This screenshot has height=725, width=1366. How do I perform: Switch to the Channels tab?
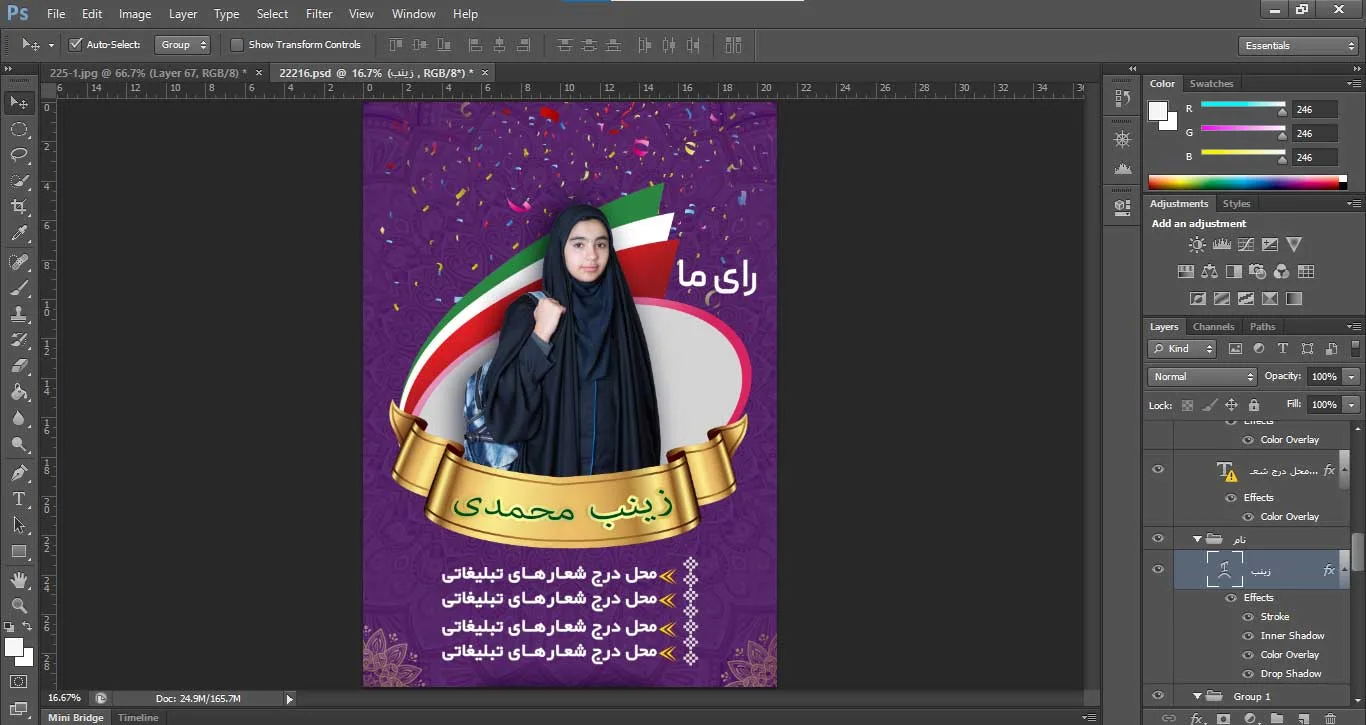[x=1213, y=327]
